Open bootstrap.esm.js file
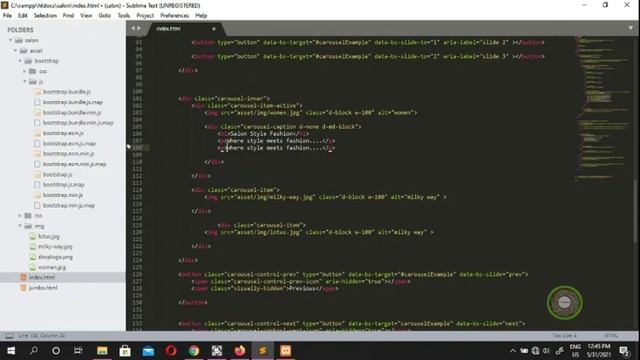This screenshot has height=360, width=640. 63,133
